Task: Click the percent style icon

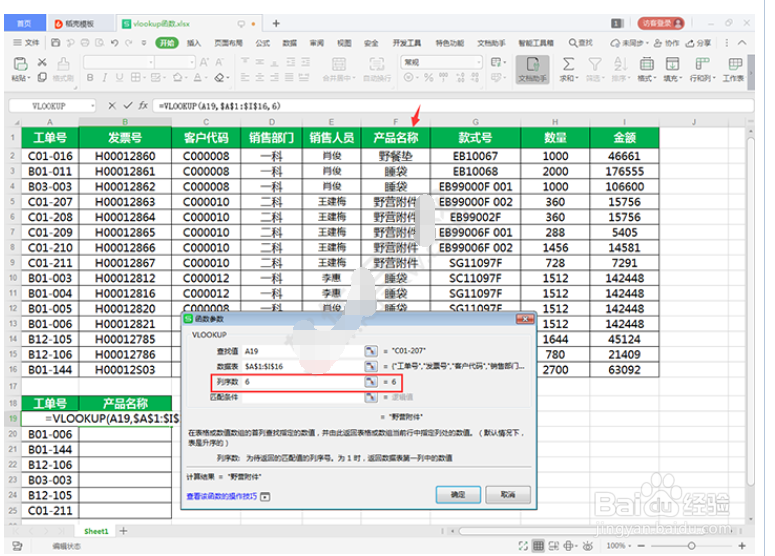Action: point(429,78)
